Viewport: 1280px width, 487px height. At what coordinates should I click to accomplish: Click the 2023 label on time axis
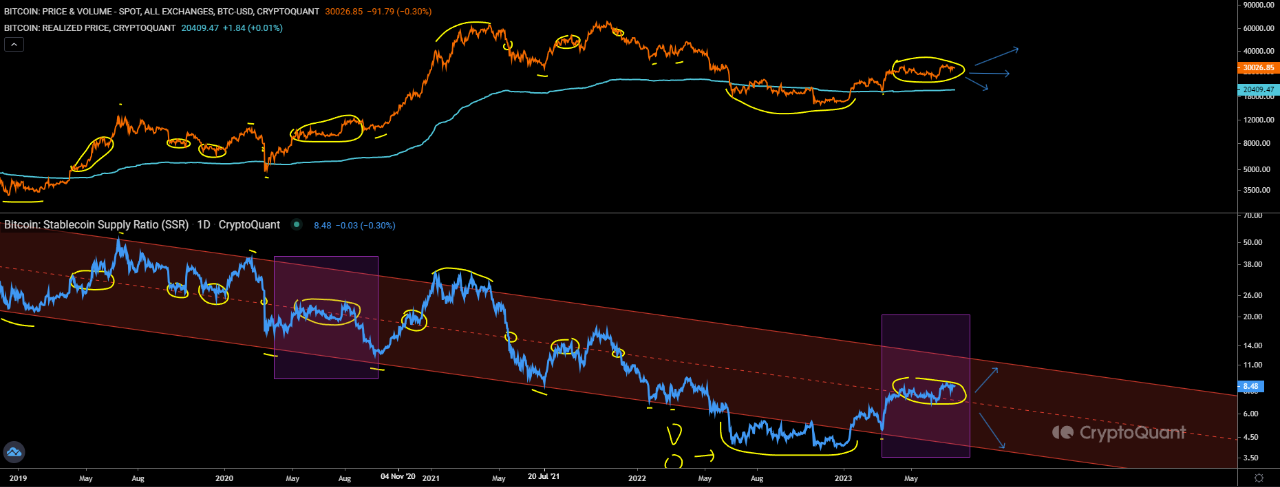tap(846, 478)
